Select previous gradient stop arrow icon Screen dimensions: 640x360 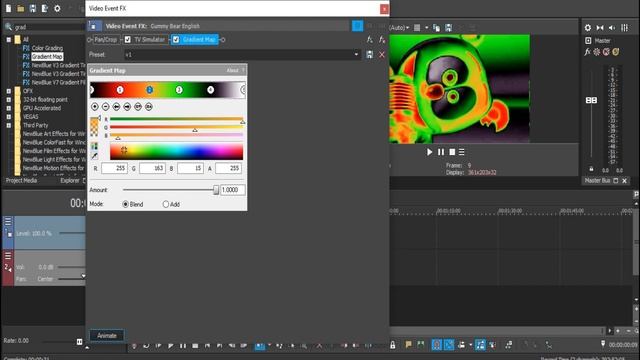coord(116,107)
